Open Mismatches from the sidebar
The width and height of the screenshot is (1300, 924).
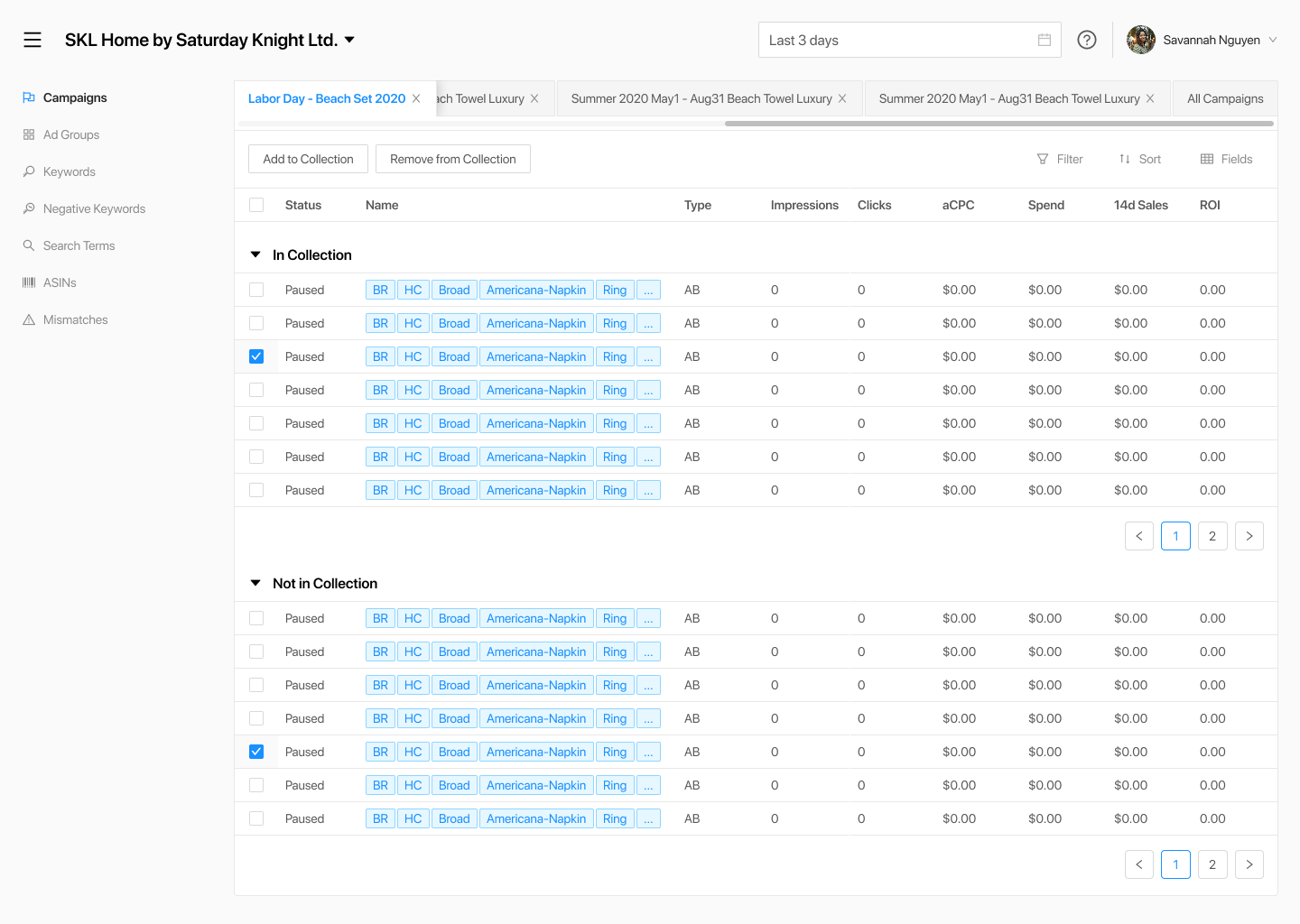coord(75,319)
